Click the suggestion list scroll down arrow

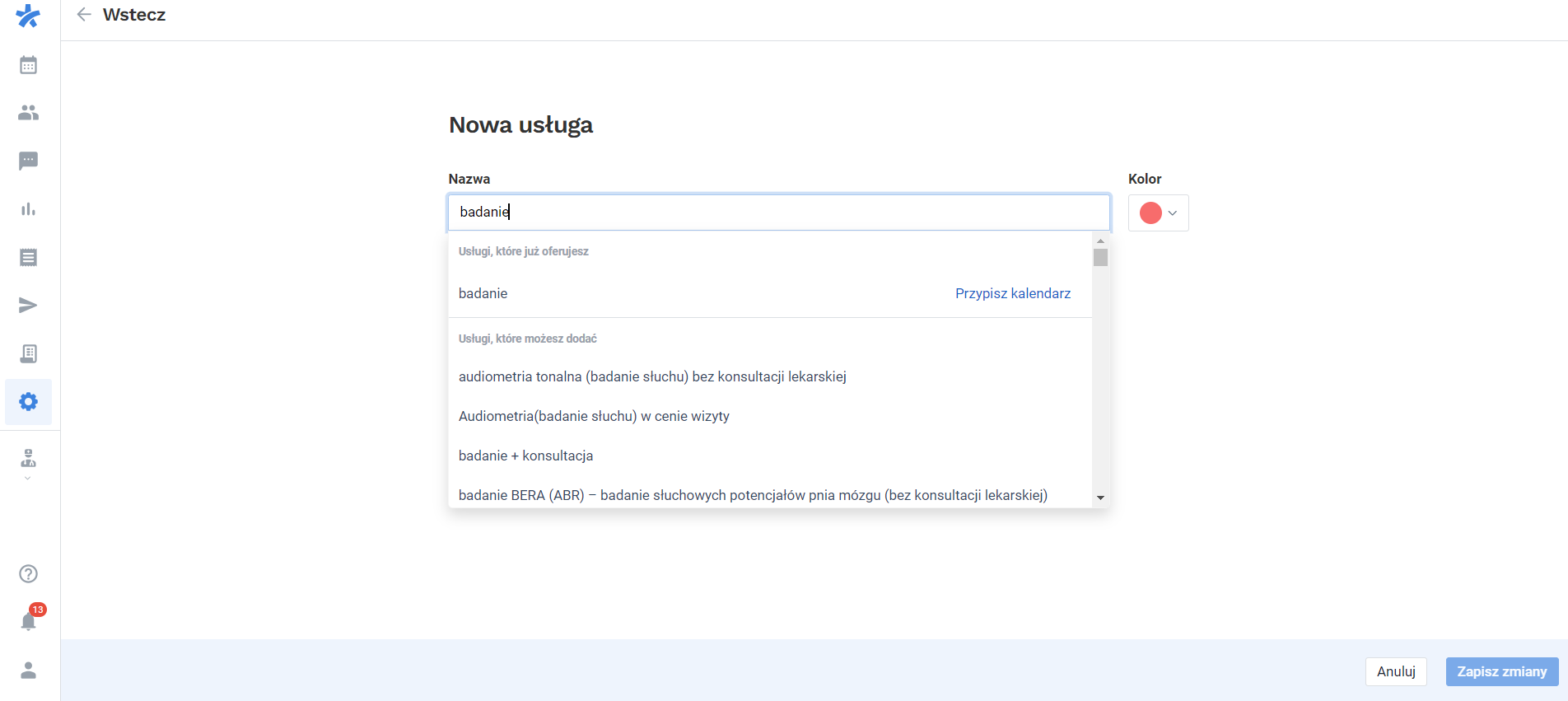pos(1100,498)
